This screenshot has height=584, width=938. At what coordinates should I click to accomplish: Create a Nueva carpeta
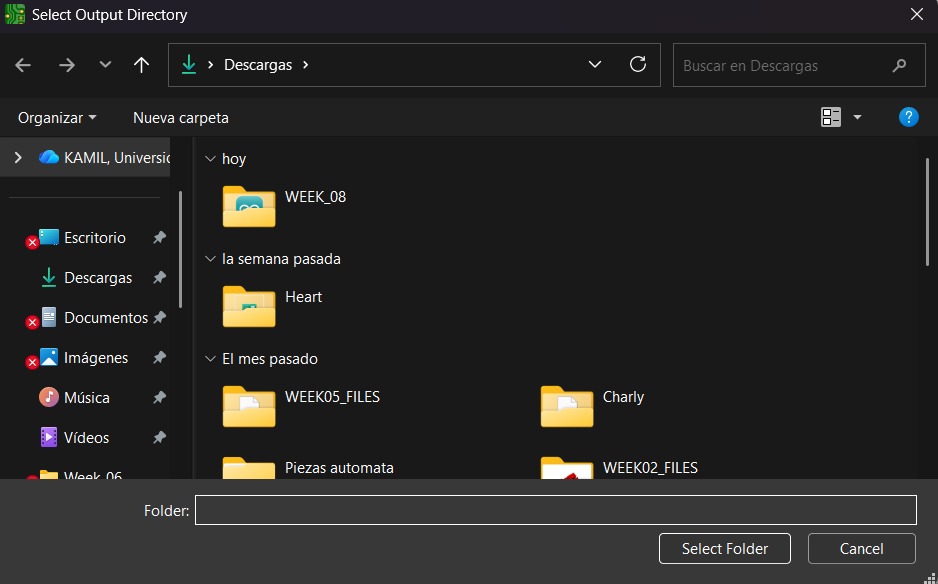point(181,118)
